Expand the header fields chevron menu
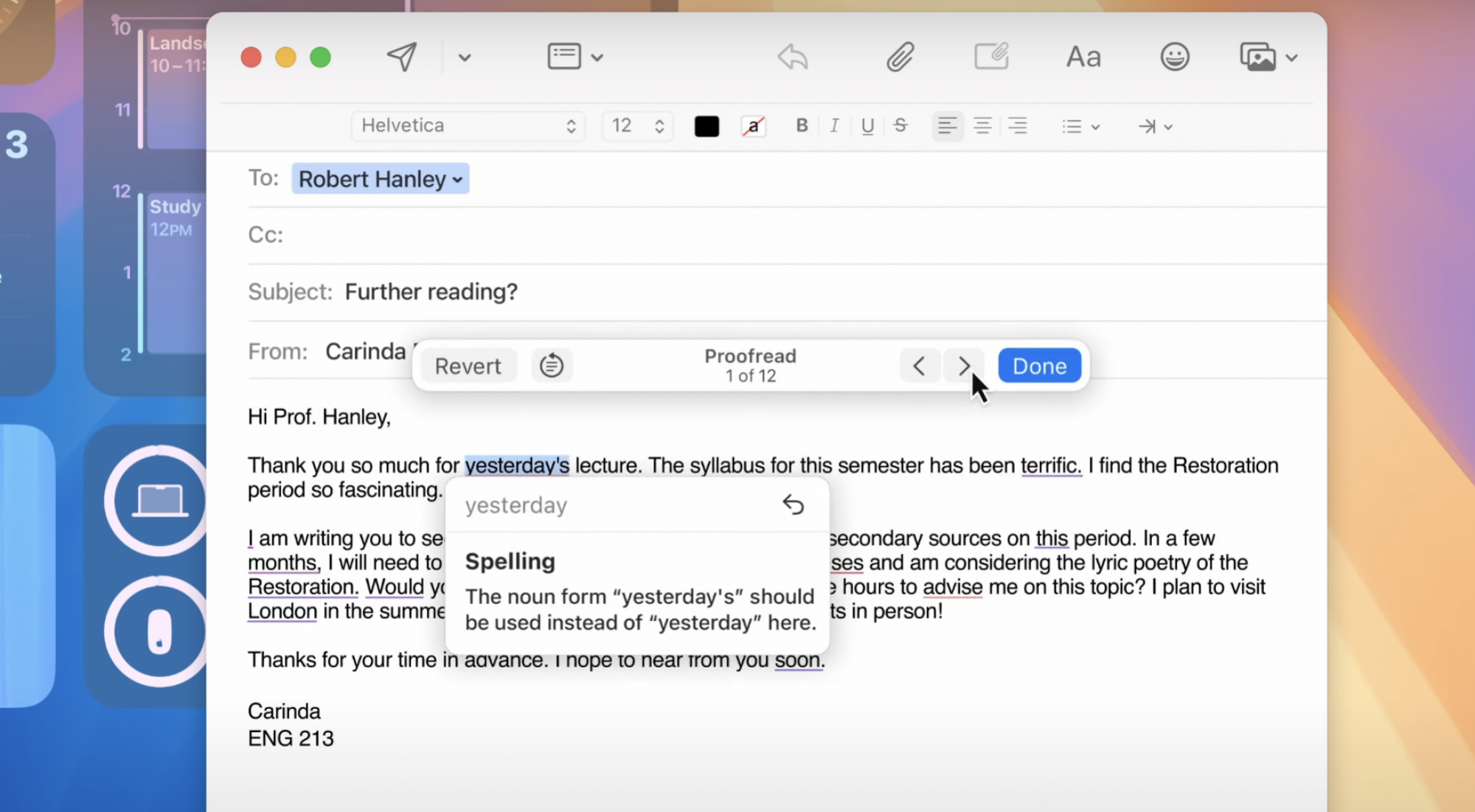Image resolution: width=1475 pixels, height=812 pixels. coord(597,57)
